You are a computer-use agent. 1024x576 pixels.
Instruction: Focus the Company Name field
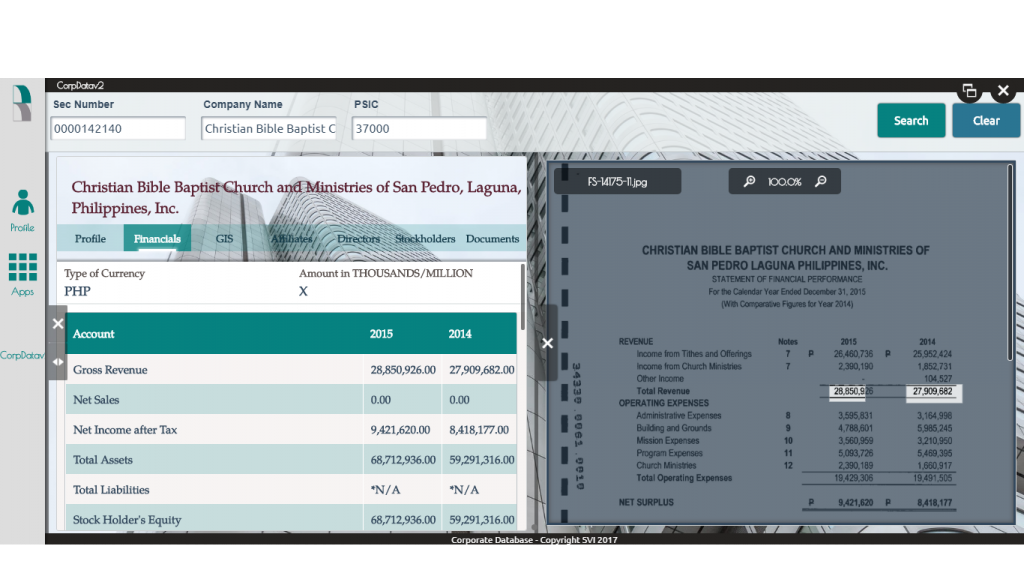click(x=269, y=129)
